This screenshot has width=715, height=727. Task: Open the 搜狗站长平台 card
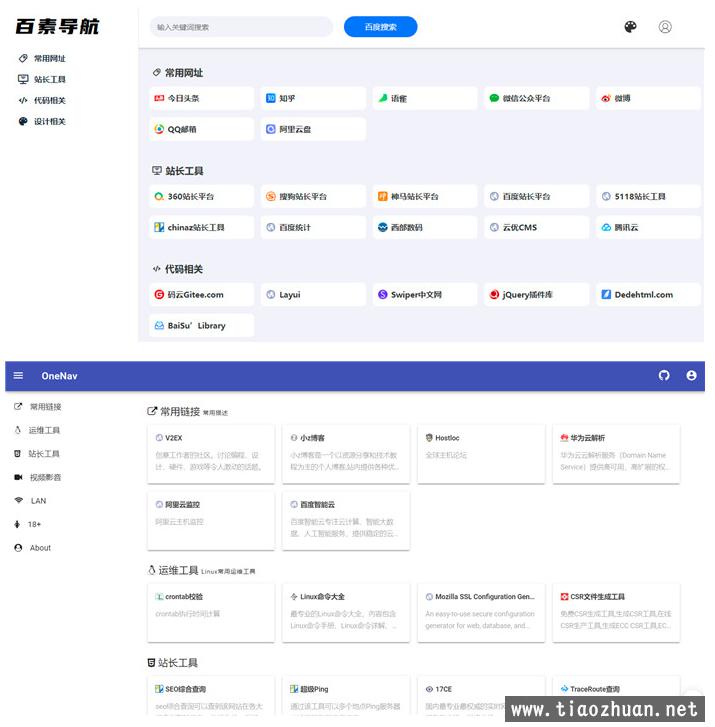point(313,197)
